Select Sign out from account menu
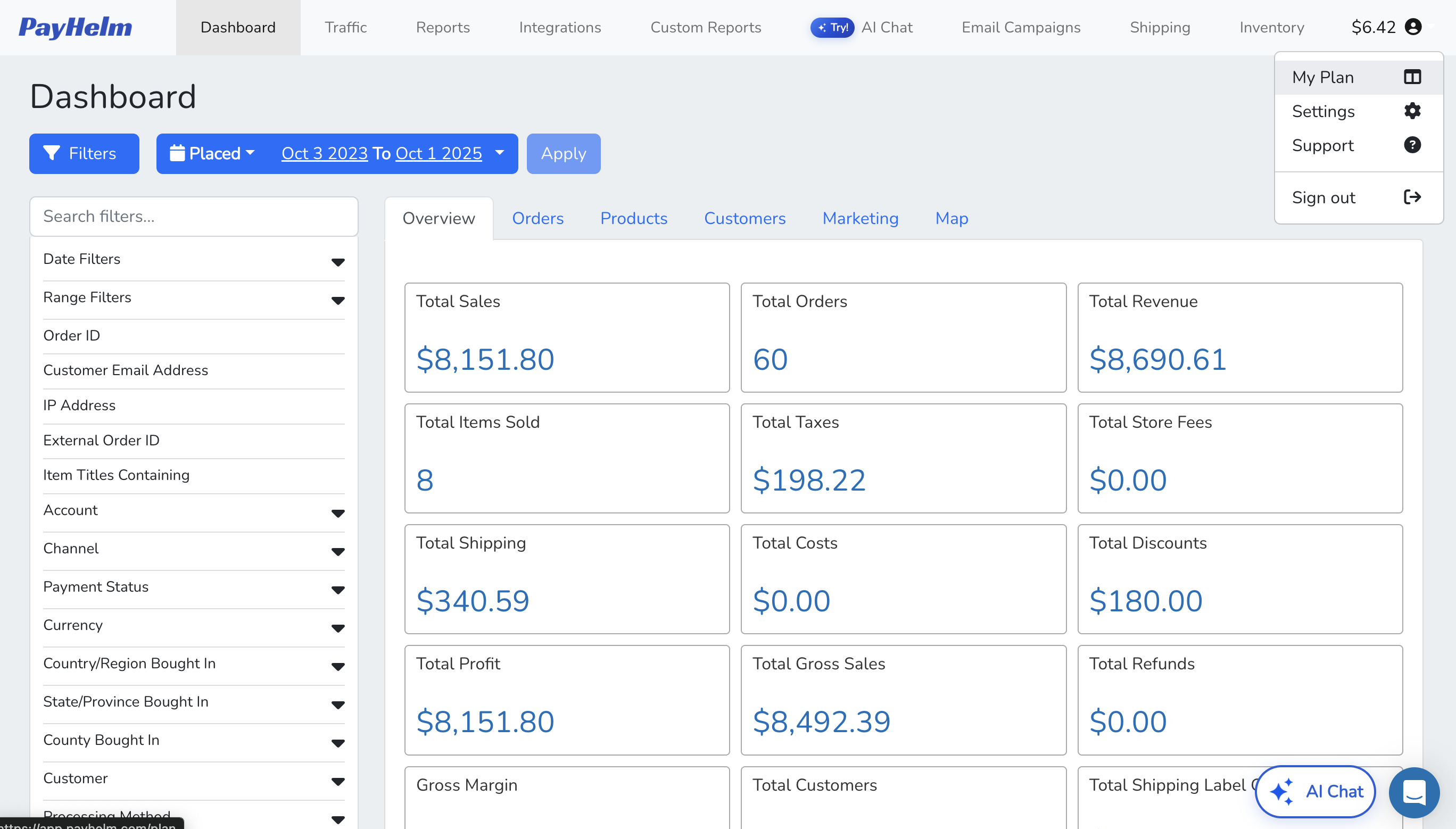1456x829 pixels. click(x=1359, y=197)
